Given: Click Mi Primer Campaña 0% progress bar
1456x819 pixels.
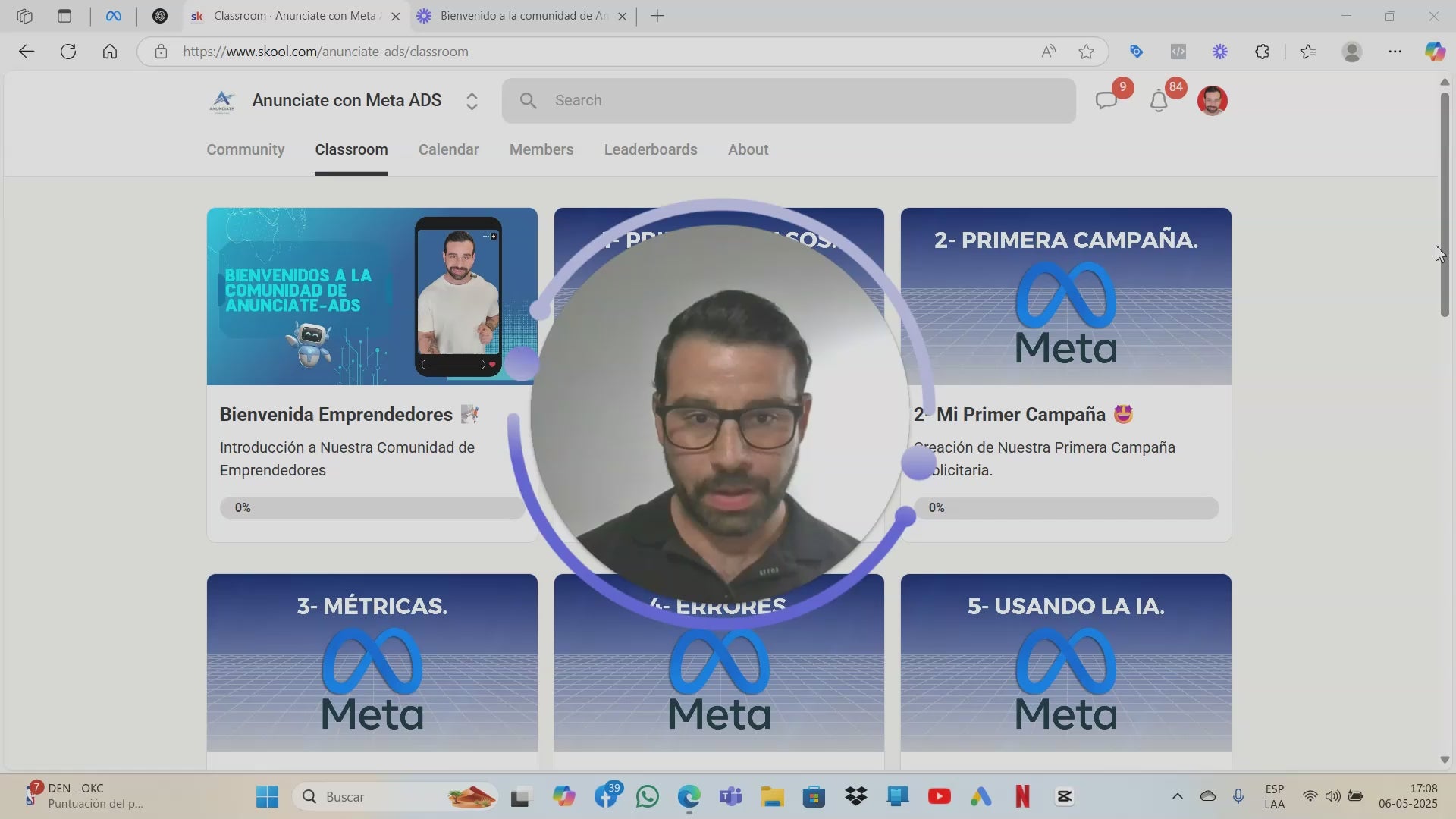Looking at the screenshot, I should click(x=1065, y=508).
